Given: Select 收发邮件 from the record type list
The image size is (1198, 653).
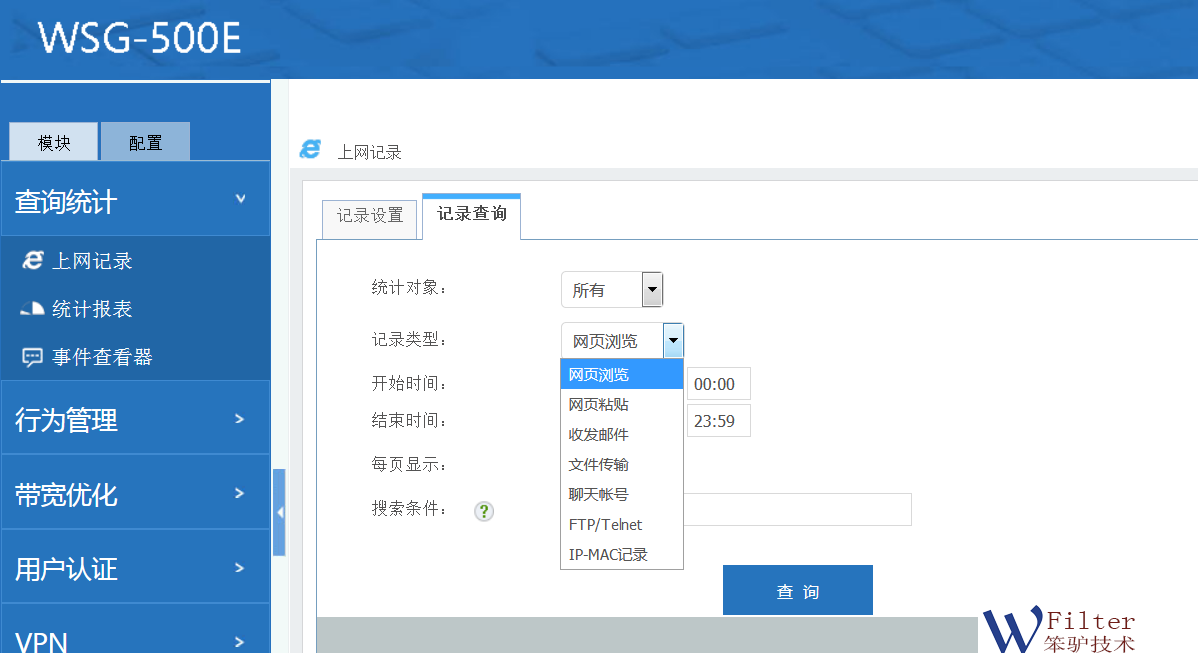Looking at the screenshot, I should pyautogui.click(x=599, y=435).
